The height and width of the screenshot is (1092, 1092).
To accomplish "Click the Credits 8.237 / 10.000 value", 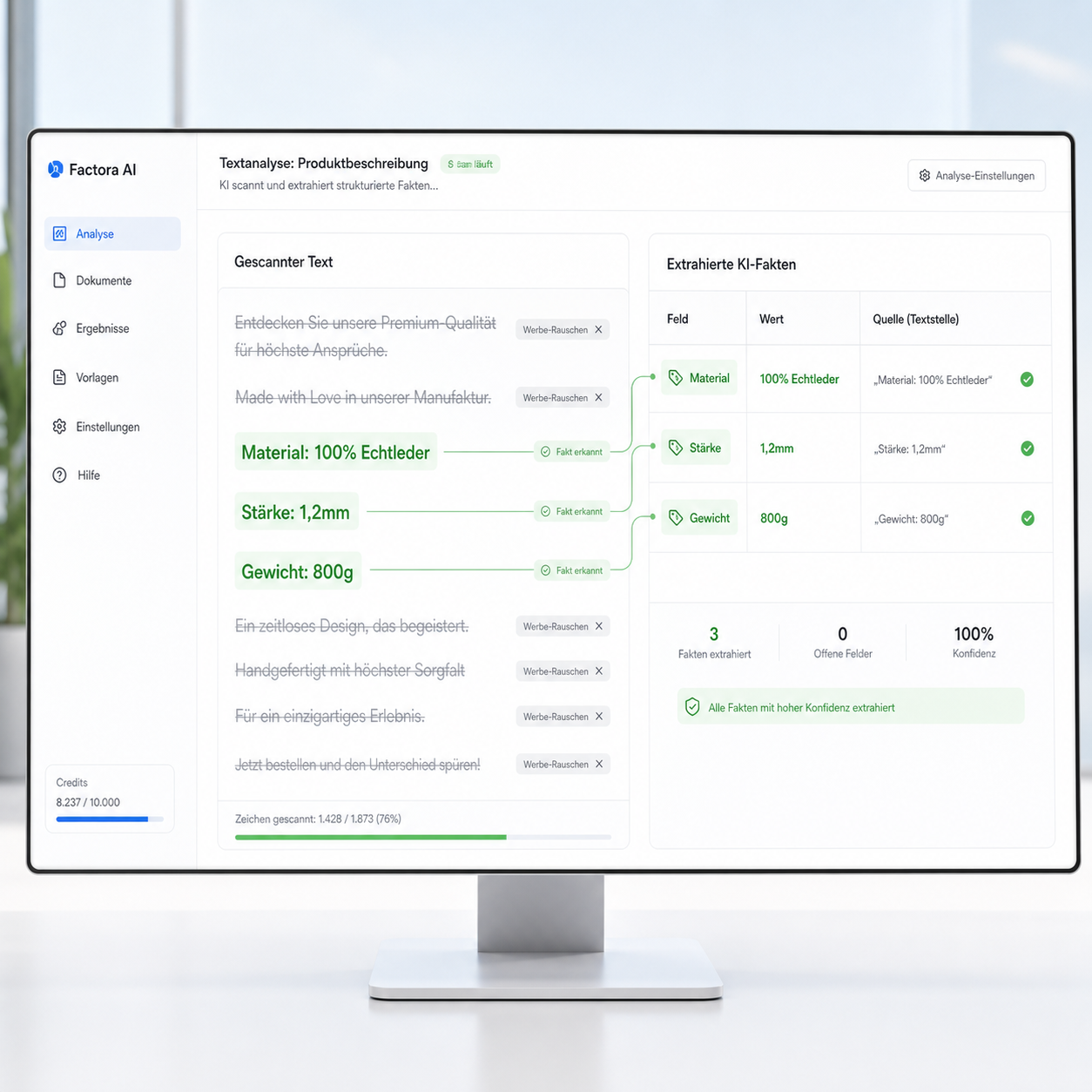I will [88, 803].
